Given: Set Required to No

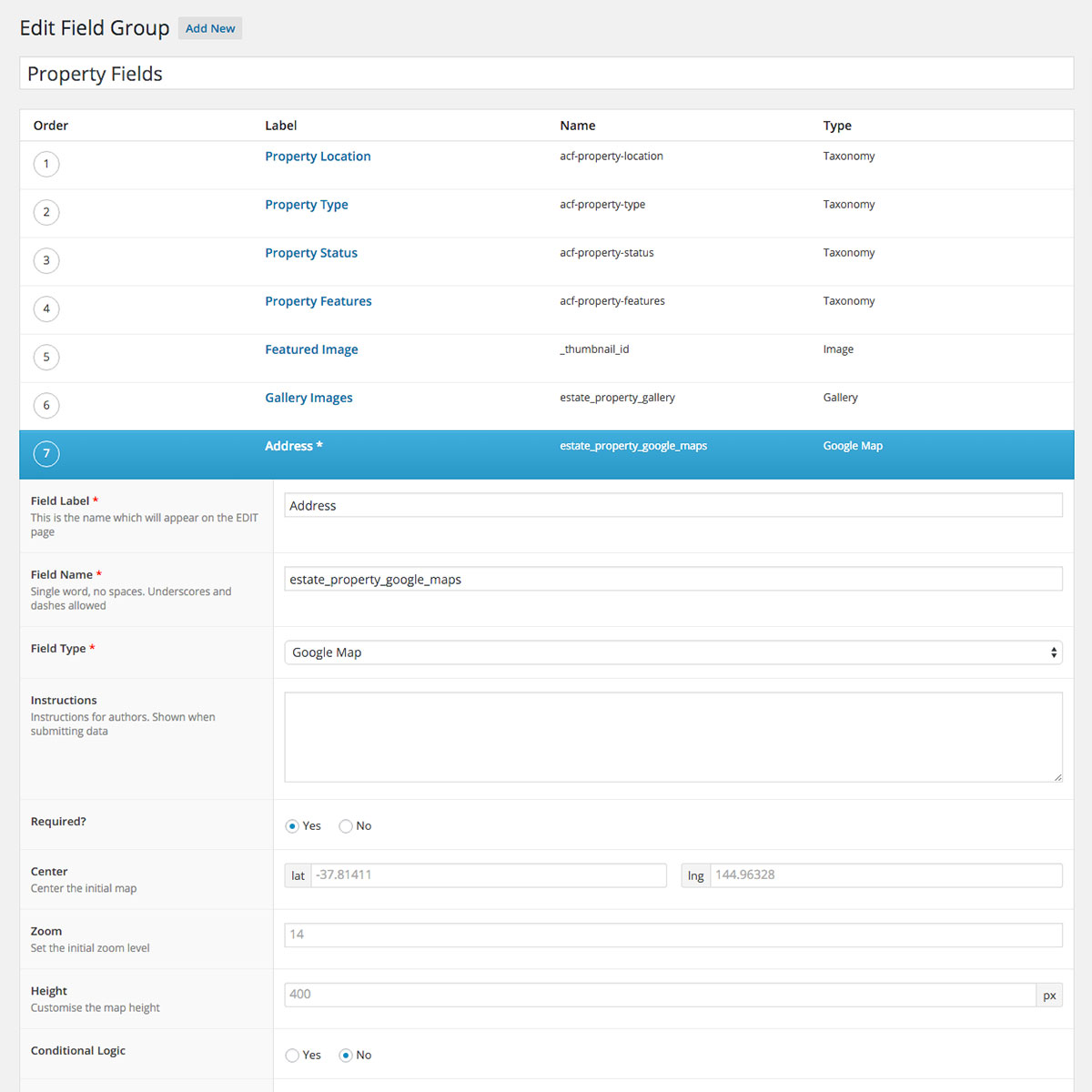Looking at the screenshot, I should [x=346, y=826].
